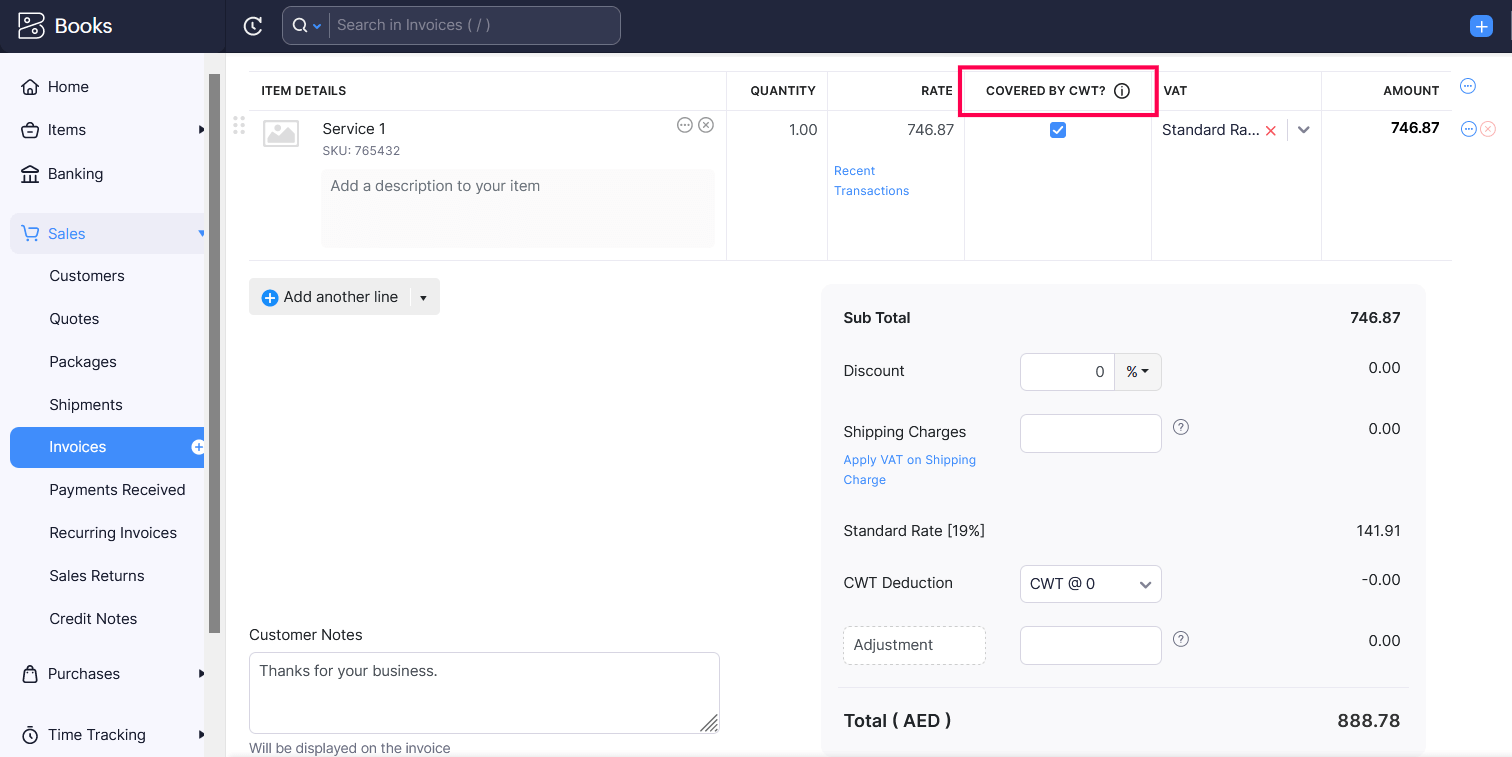
Task: Open the more options icon on Service 1
Action: 685,125
